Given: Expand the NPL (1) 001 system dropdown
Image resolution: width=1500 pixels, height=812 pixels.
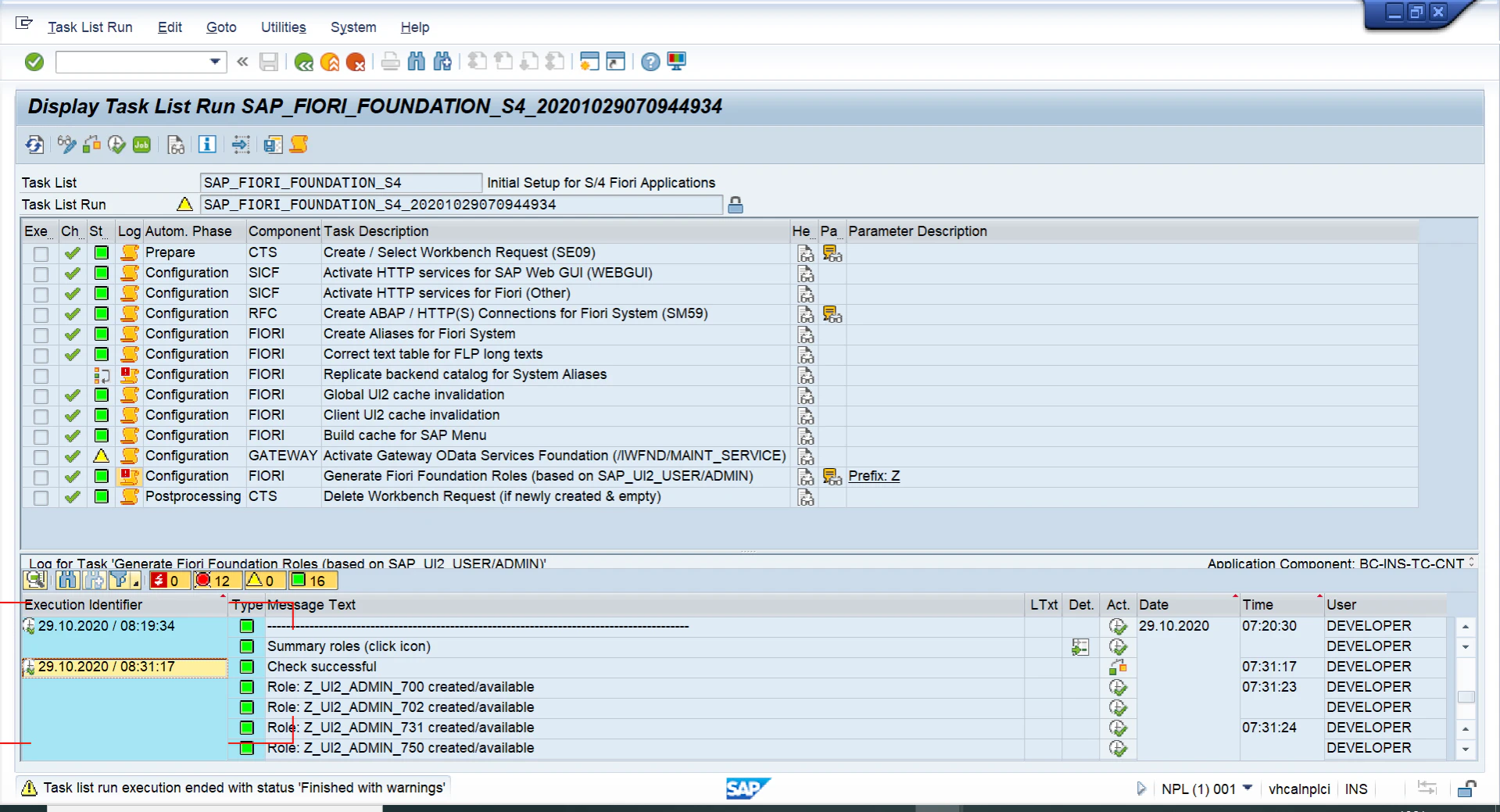Looking at the screenshot, I should click(1248, 788).
